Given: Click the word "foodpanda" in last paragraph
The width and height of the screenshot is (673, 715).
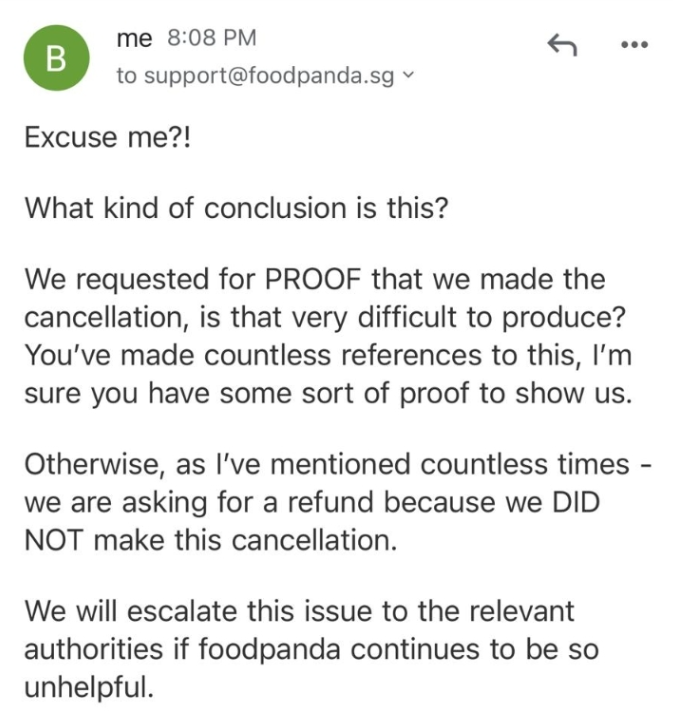Looking at the screenshot, I should (269, 650).
